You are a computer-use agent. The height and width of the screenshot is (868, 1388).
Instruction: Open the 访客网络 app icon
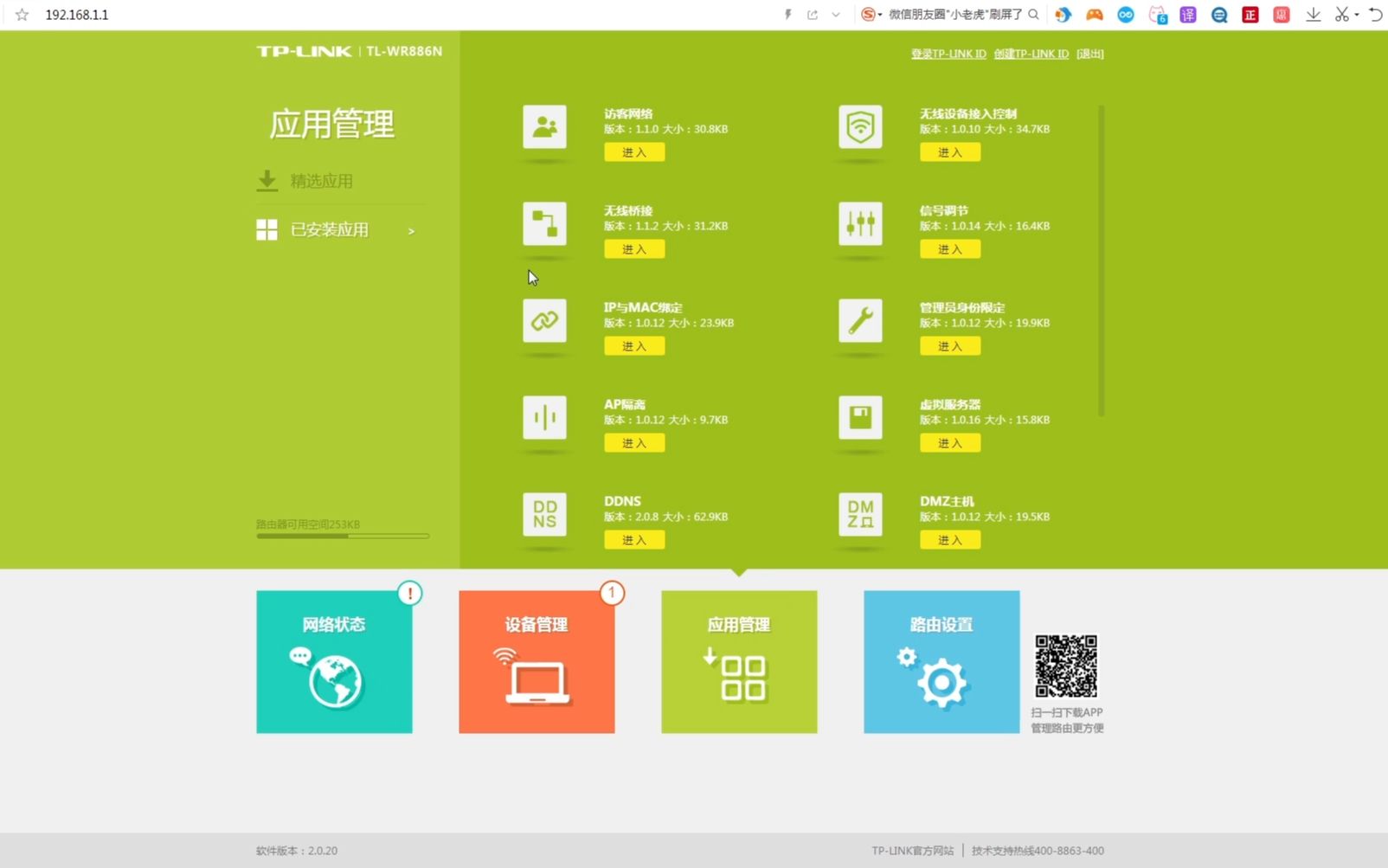pos(544,127)
